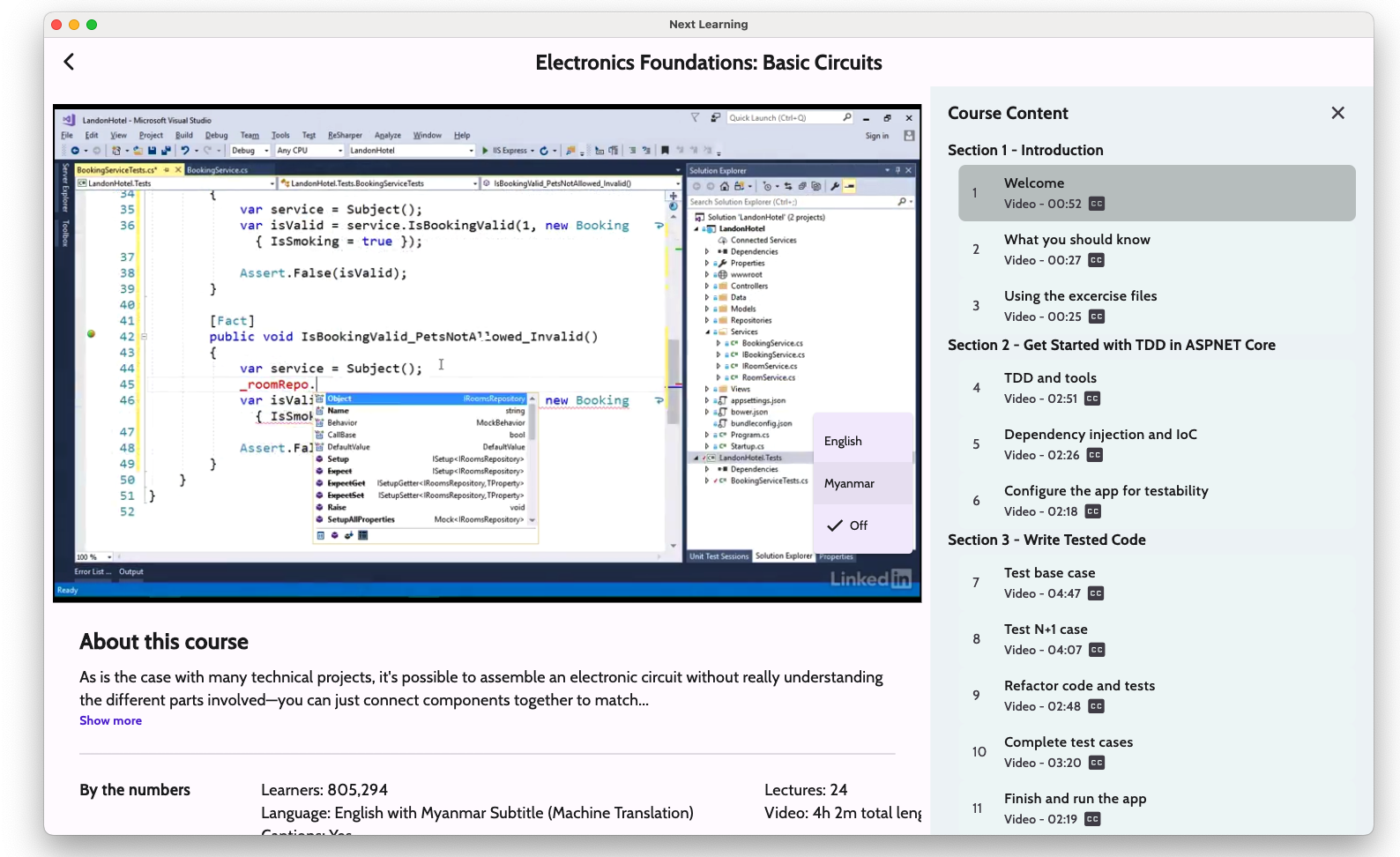Open the Test N+1 case video
The image size is (1400, 857).
pos(1046,630)
